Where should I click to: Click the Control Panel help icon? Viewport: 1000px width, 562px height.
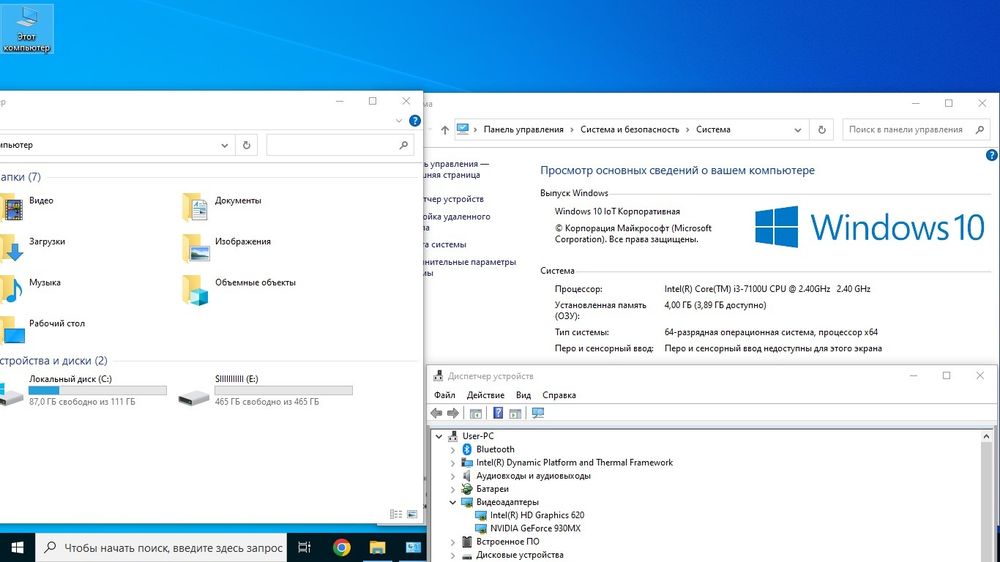(x=992, y=155)
